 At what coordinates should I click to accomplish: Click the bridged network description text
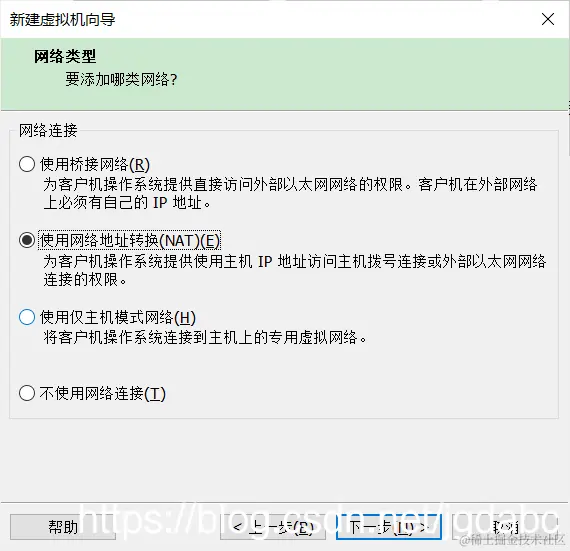pos(290,193)
